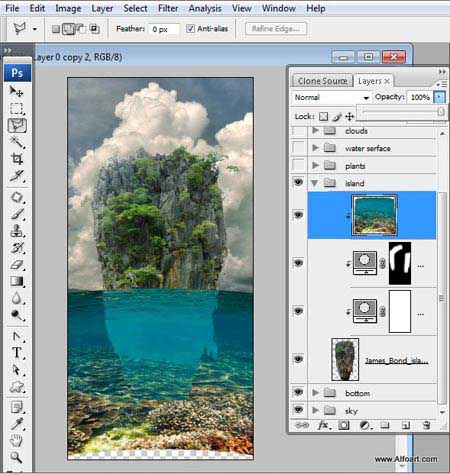
Task: Select the Magic Wand tool
Action: pyautogui.click(x=17, y=142)
